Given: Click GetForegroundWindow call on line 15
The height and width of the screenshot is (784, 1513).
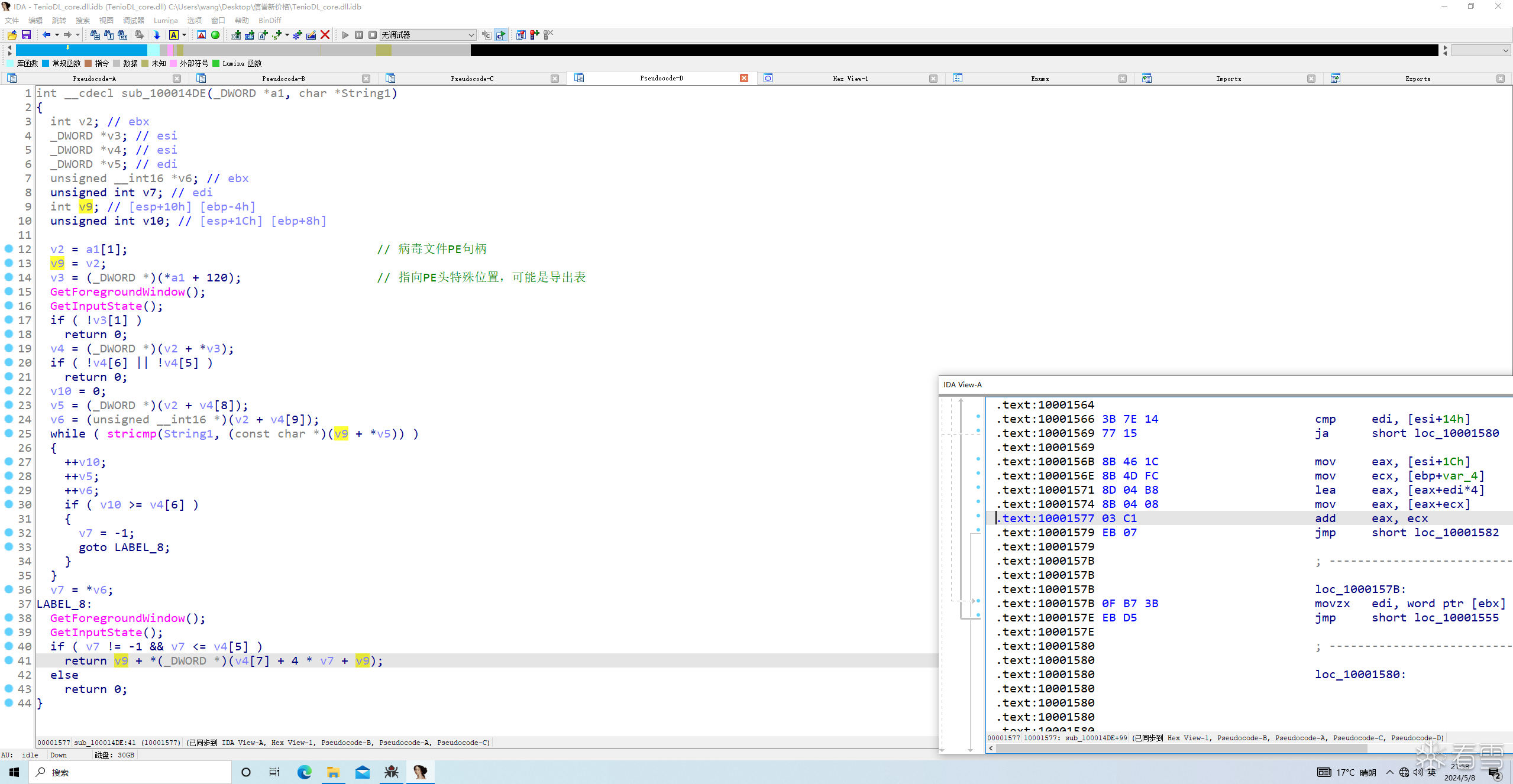Looking at the screenshot, I should tap(117, 292).
